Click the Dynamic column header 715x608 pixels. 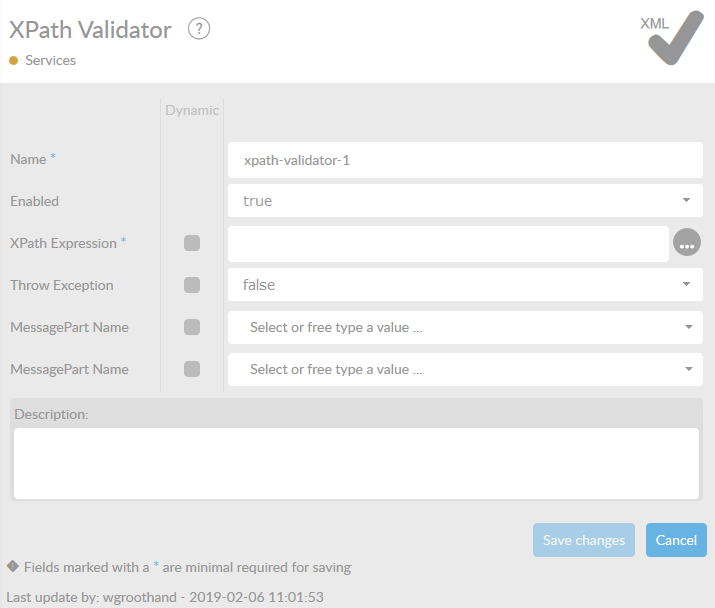pyautogui.click(x=192, y=111)
